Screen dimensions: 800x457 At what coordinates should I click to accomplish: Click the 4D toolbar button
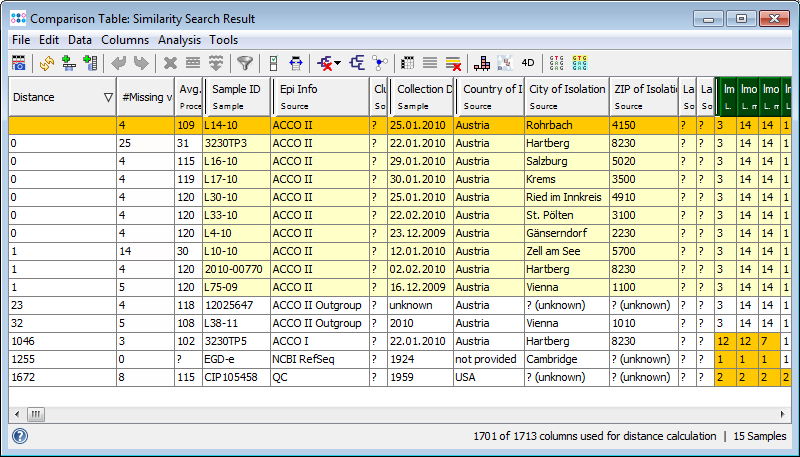[528, 62]
